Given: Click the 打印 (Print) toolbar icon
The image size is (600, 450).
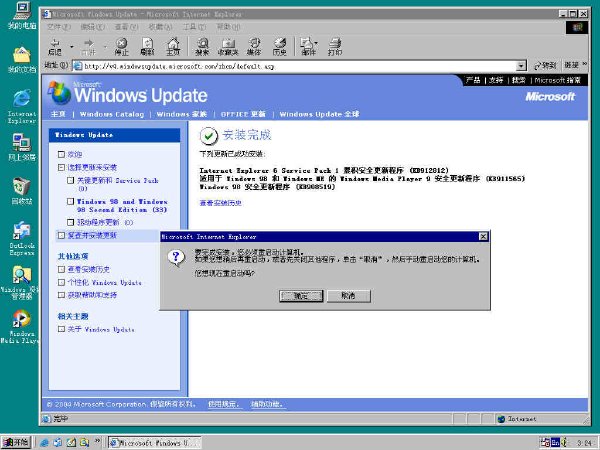Looking at the screenshot, I should click(335, 47).
